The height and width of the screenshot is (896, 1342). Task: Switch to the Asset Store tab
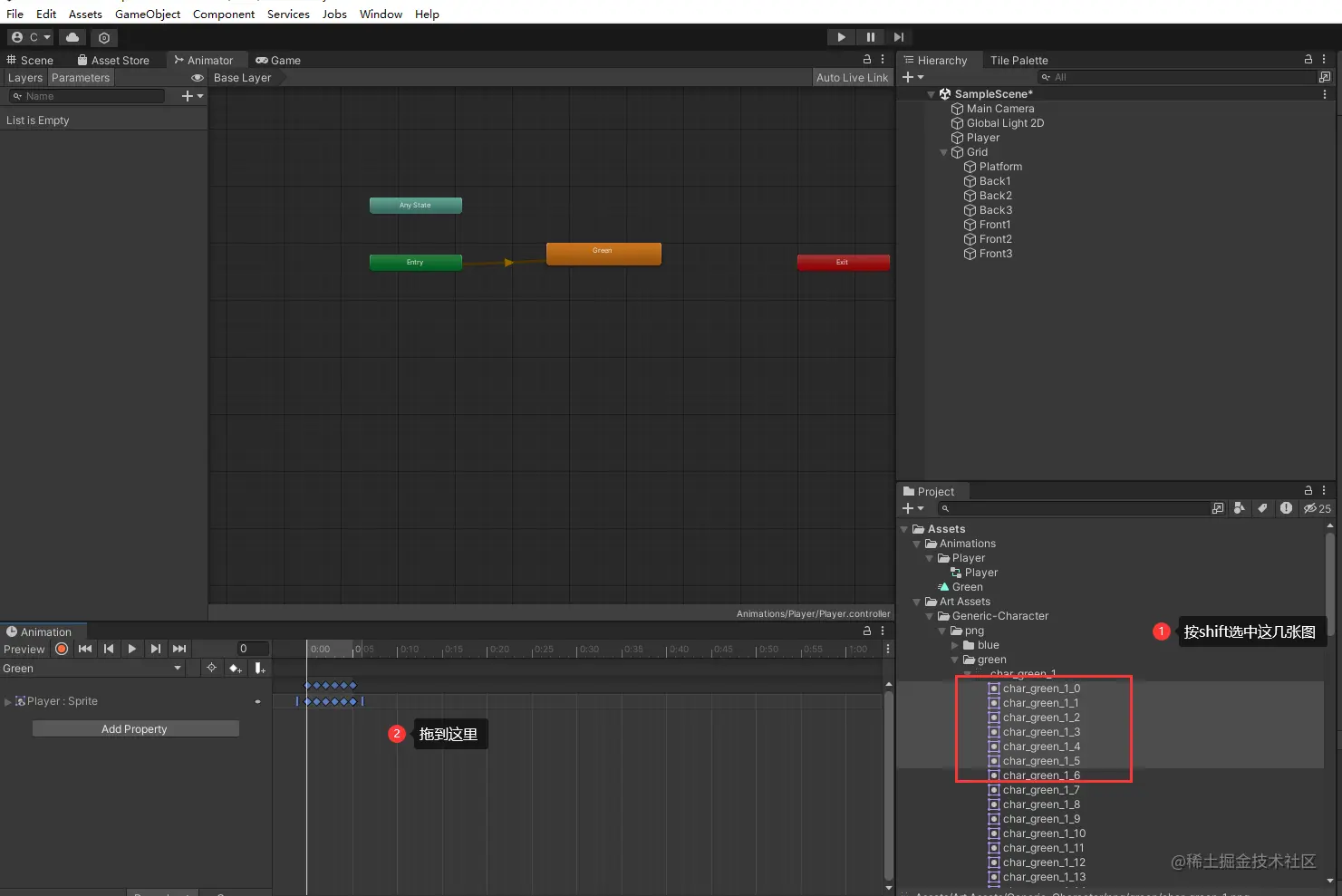[x=113, y=60]
